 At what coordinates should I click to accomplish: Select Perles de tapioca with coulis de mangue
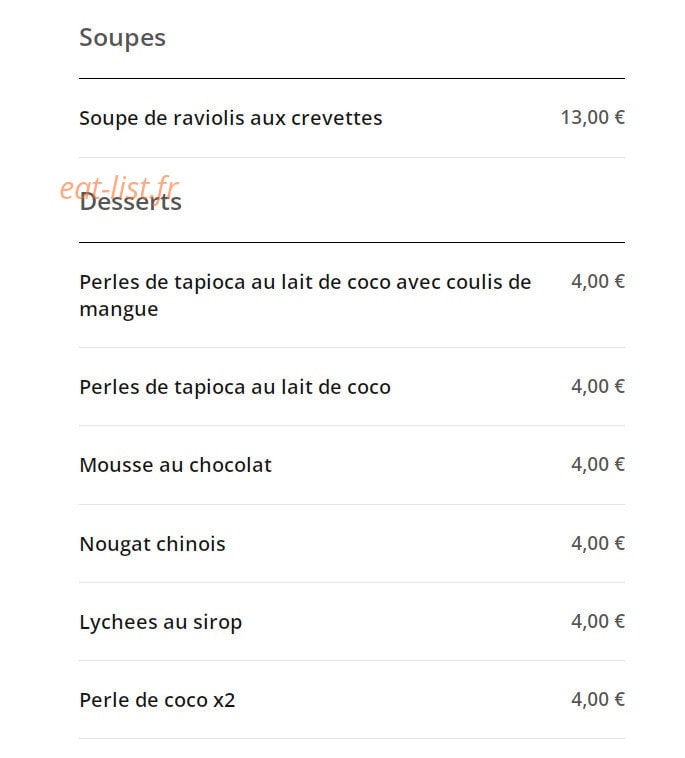[305, 295]
